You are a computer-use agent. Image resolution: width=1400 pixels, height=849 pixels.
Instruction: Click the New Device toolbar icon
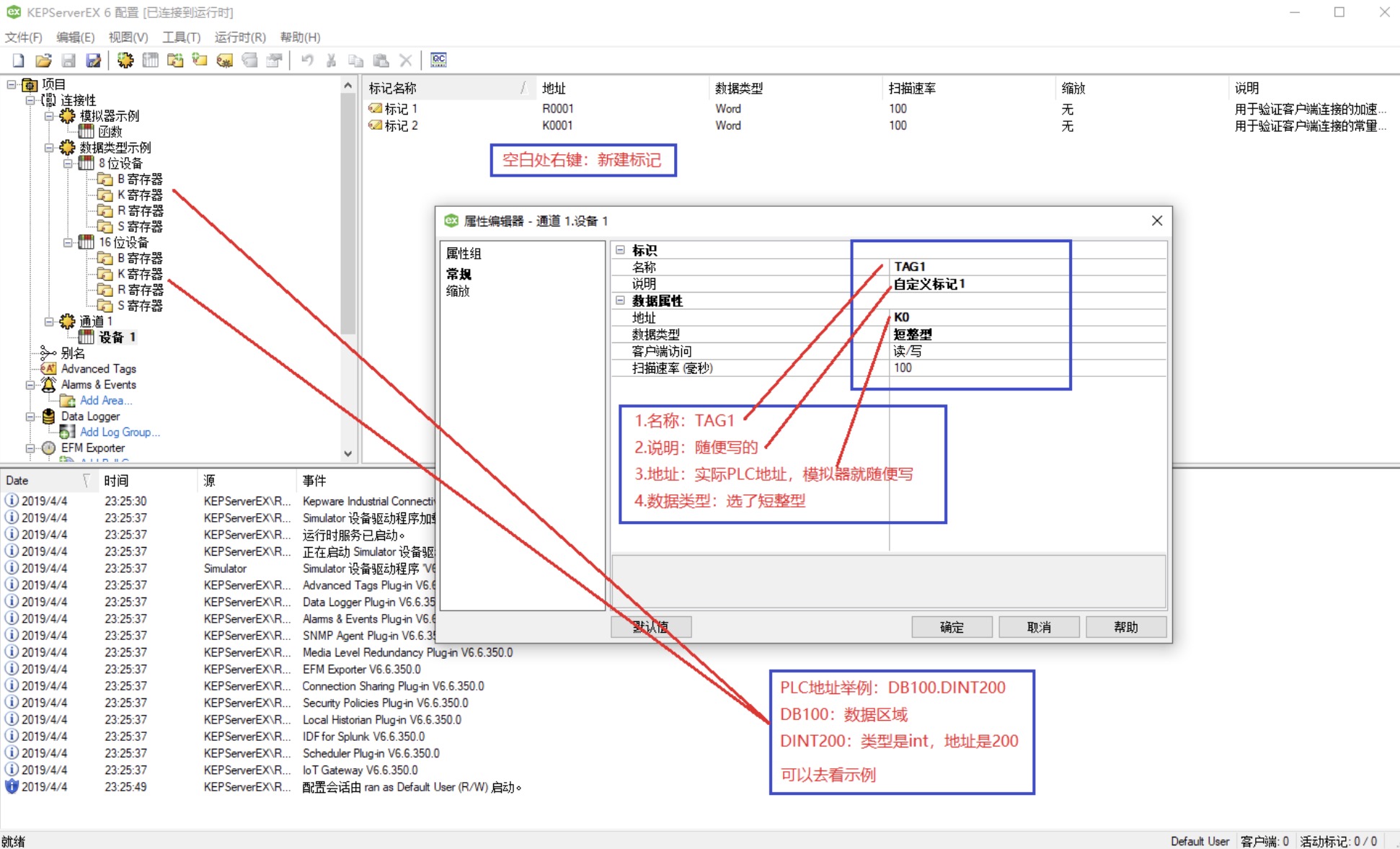[150, 61]
